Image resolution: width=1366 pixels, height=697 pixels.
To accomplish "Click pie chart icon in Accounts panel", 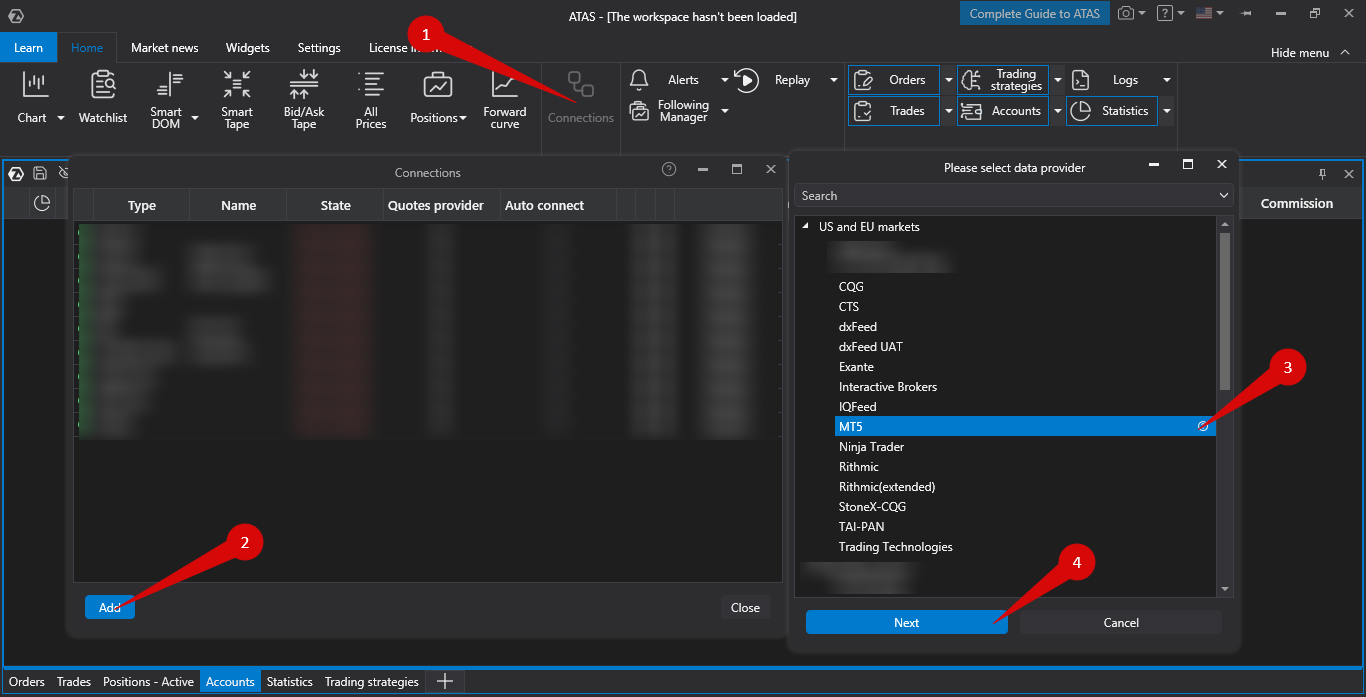I will [42, 203].
